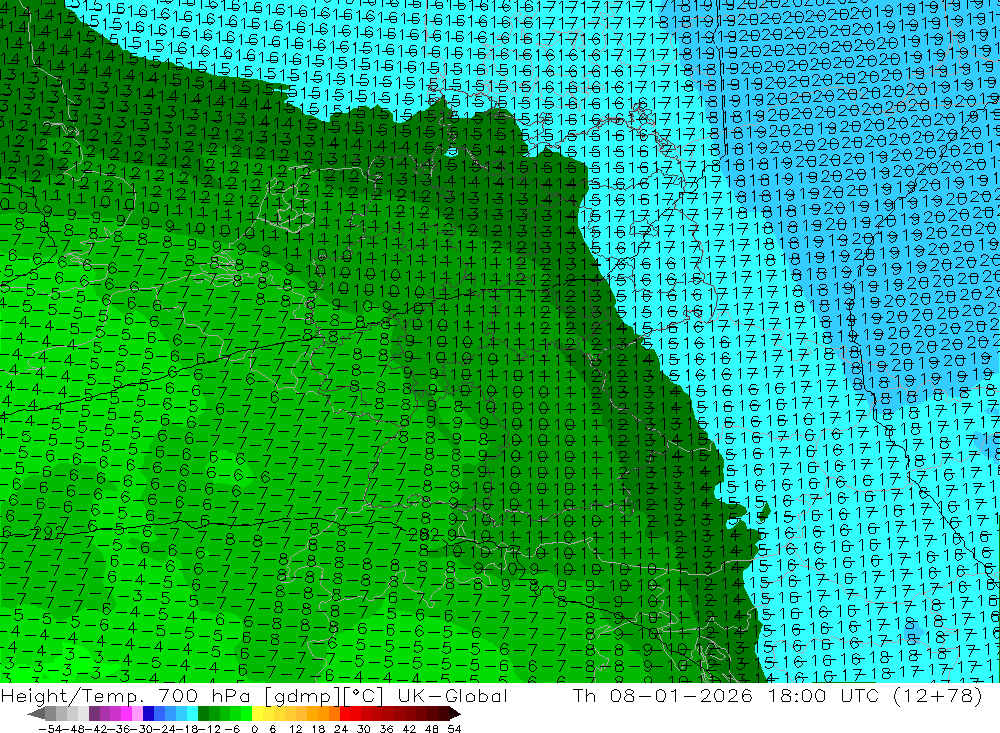This screenshot has width=1000, height=733.
Task: Click the '30' legend label
Action: click(x=364, y=729)
